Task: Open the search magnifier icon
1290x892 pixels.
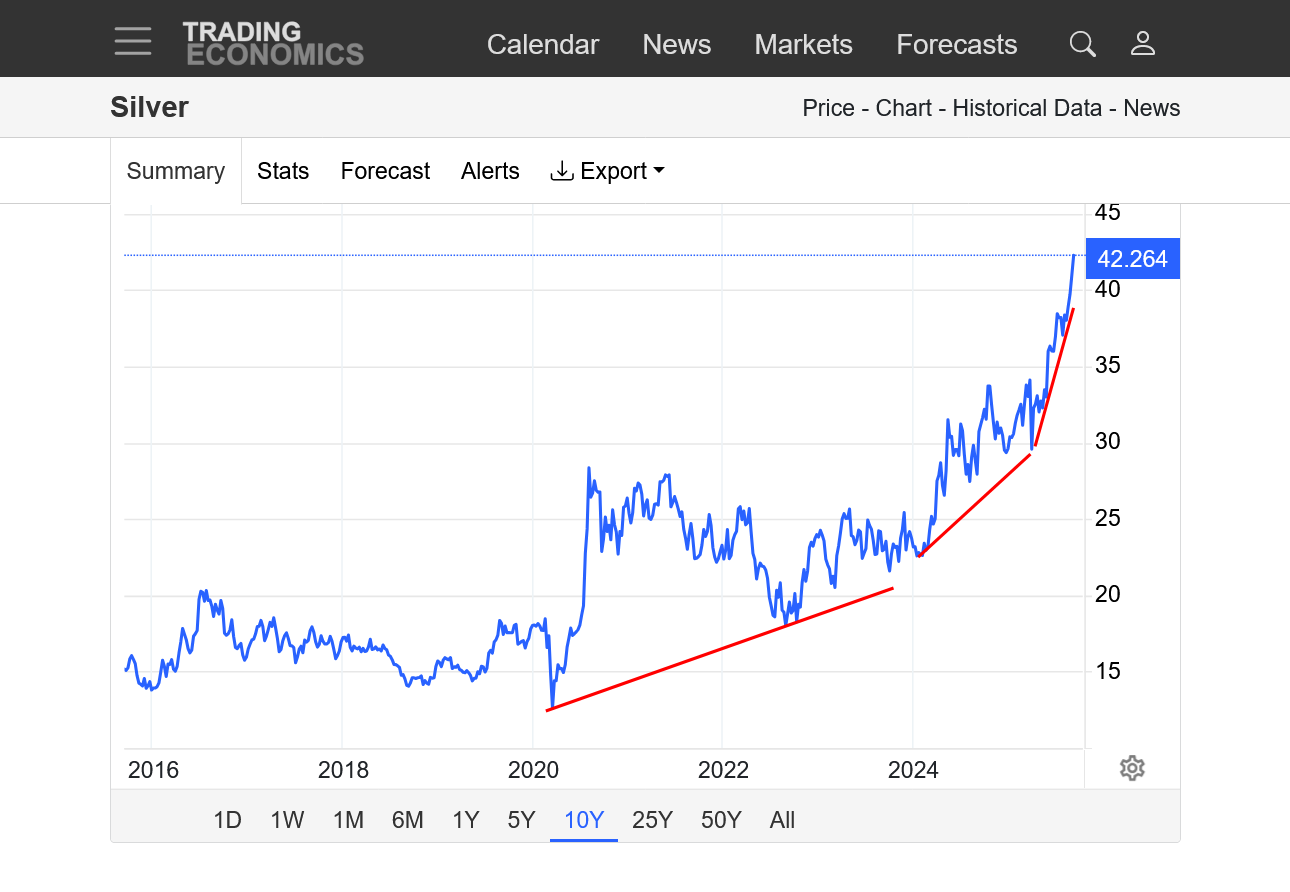Action: [1082, 44]
